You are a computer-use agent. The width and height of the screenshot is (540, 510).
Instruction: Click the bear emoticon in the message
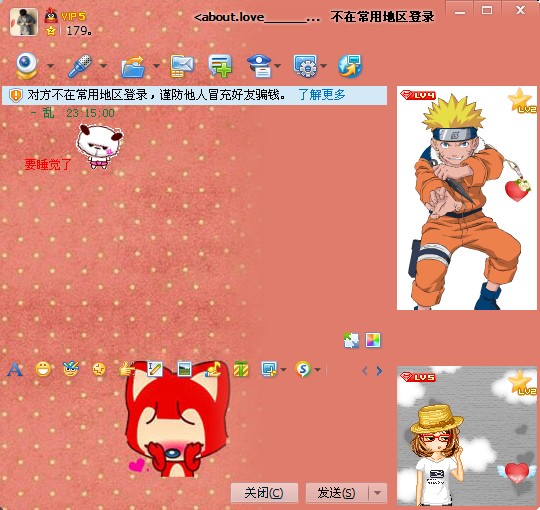click(x=99, y=147)
